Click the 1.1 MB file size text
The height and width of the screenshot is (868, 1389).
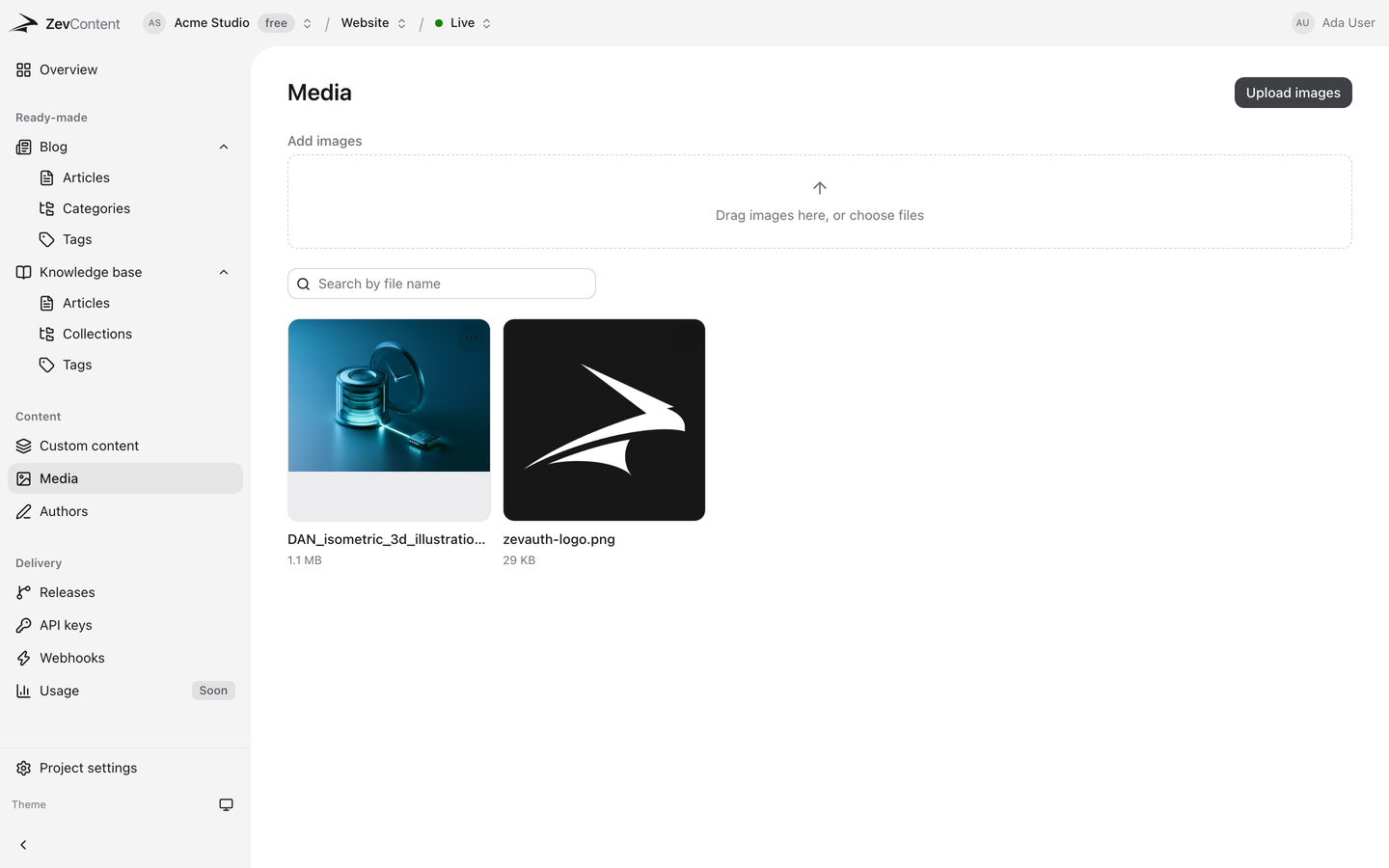click(x=305, y=560)
